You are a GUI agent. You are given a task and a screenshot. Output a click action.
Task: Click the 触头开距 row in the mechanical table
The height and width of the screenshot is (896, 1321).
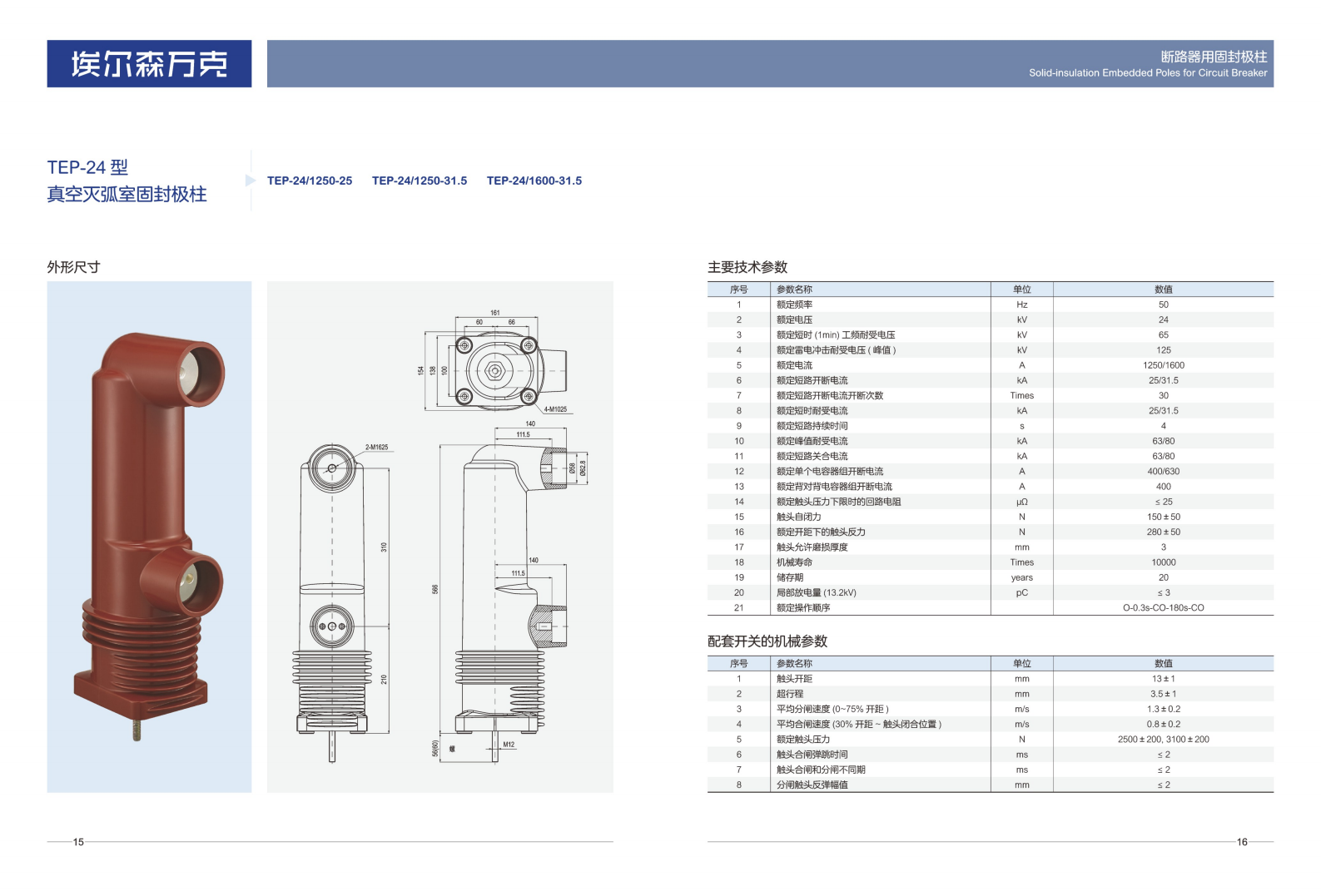794,679
